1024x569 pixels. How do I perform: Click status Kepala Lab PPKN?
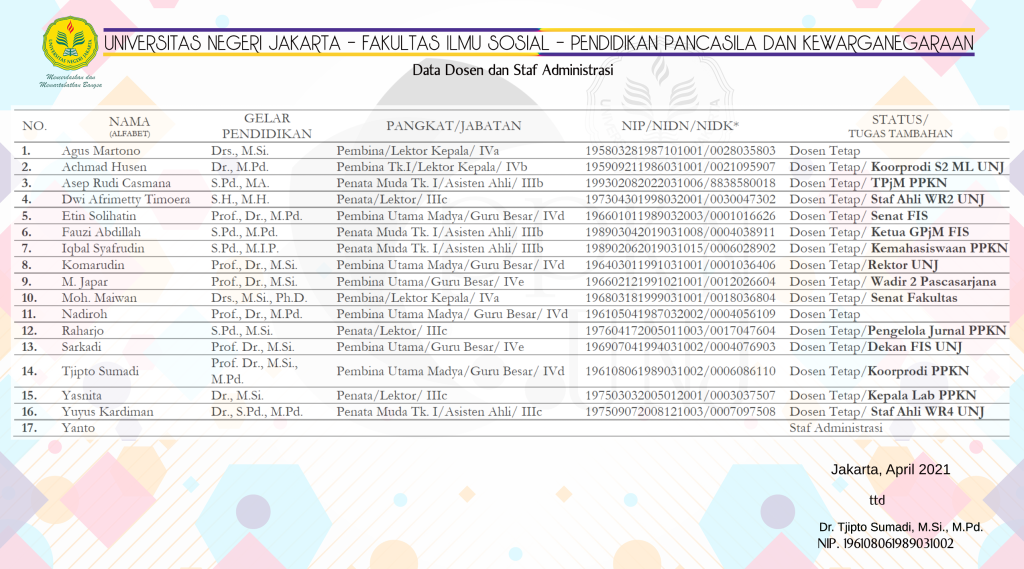pyautogui.click(x=921, y=395)
